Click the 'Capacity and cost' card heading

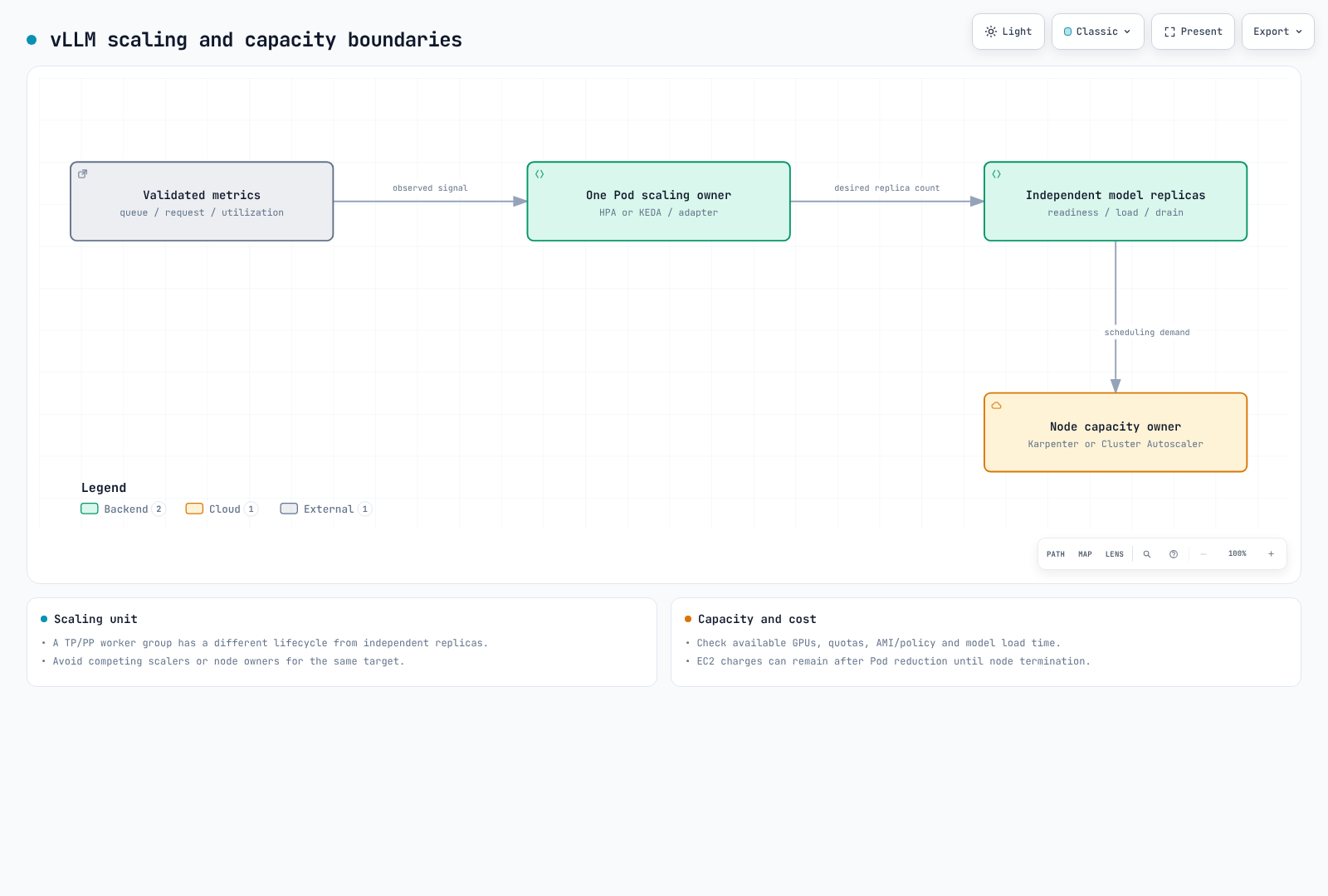(x=757, y=619)
